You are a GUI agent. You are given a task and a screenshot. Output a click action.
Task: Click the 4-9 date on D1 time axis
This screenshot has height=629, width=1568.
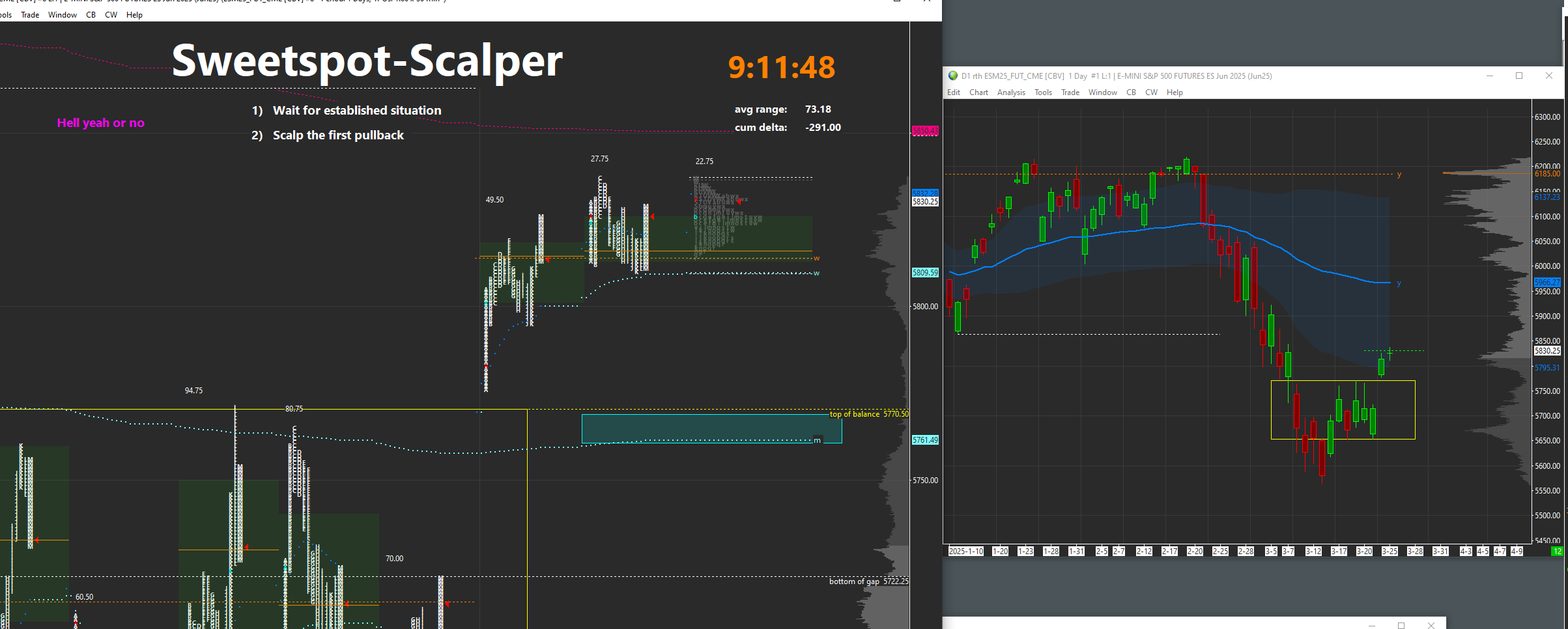(x=1517, y=552)
